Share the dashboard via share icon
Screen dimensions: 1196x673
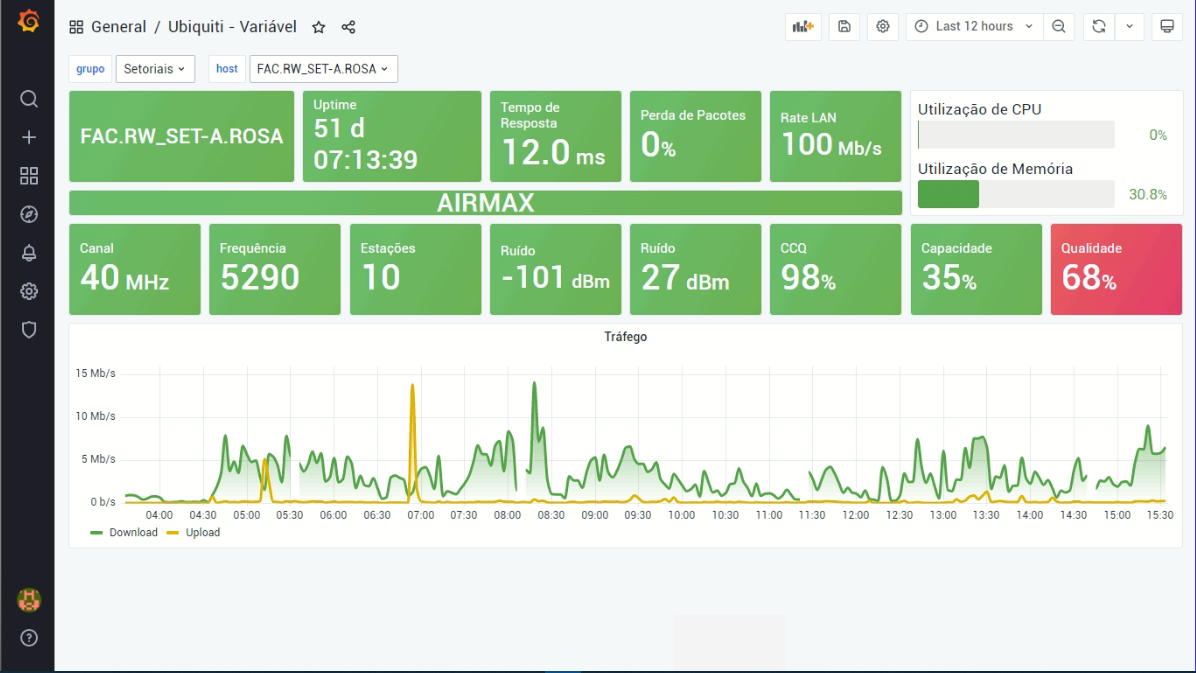349,27
